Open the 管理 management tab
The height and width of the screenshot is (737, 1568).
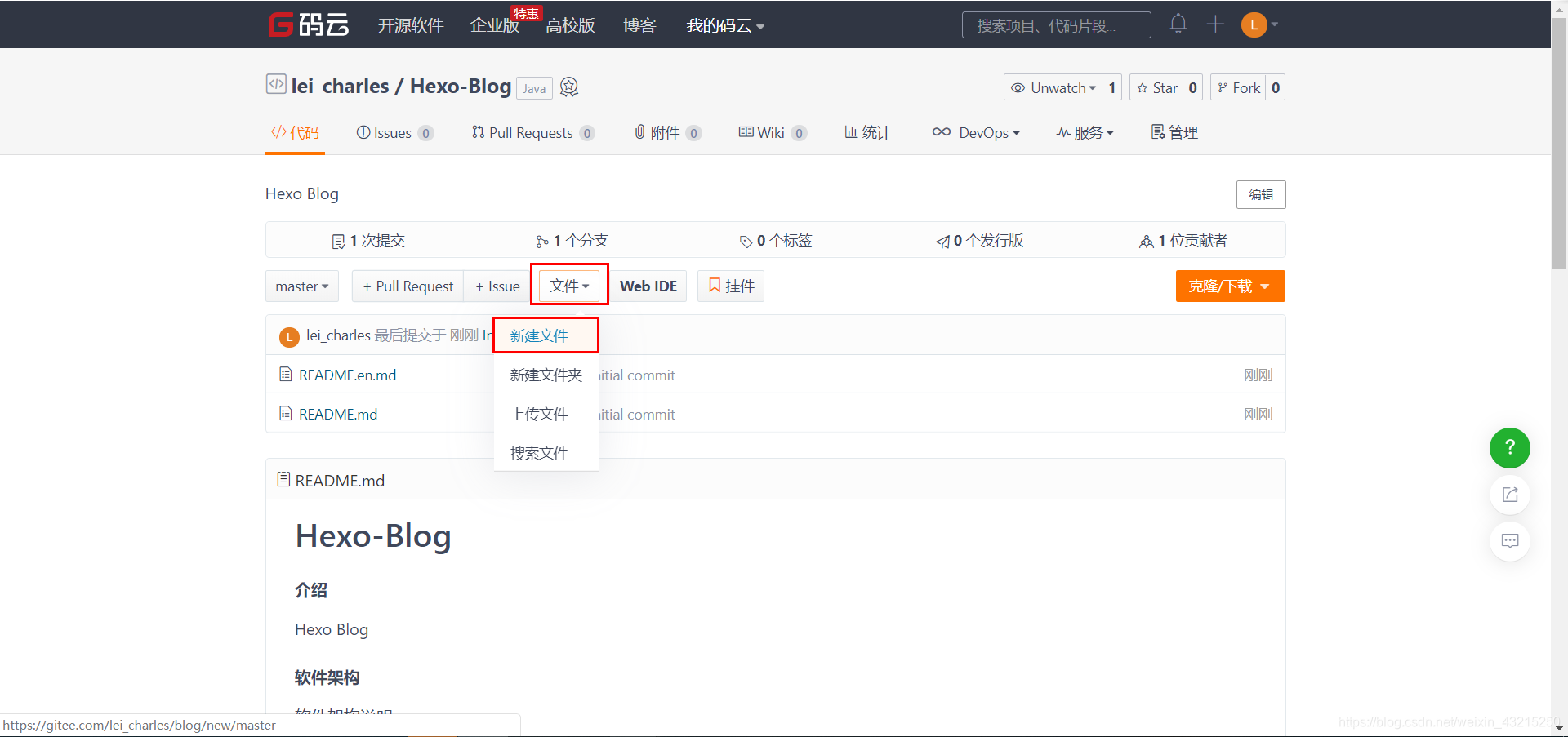(x=1174, y=132)
